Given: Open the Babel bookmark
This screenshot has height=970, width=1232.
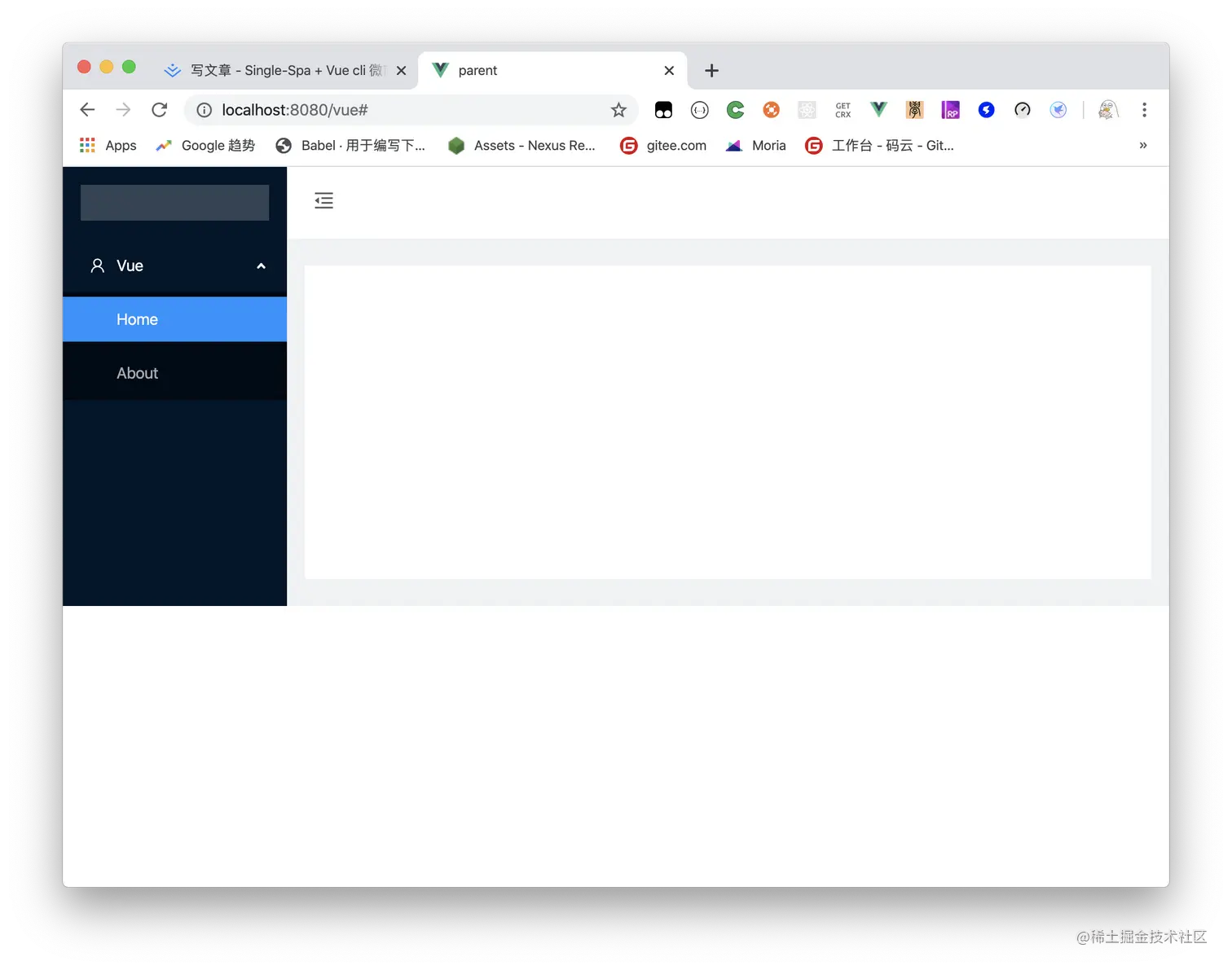Looking at the screenshot, I should (350, 145).
